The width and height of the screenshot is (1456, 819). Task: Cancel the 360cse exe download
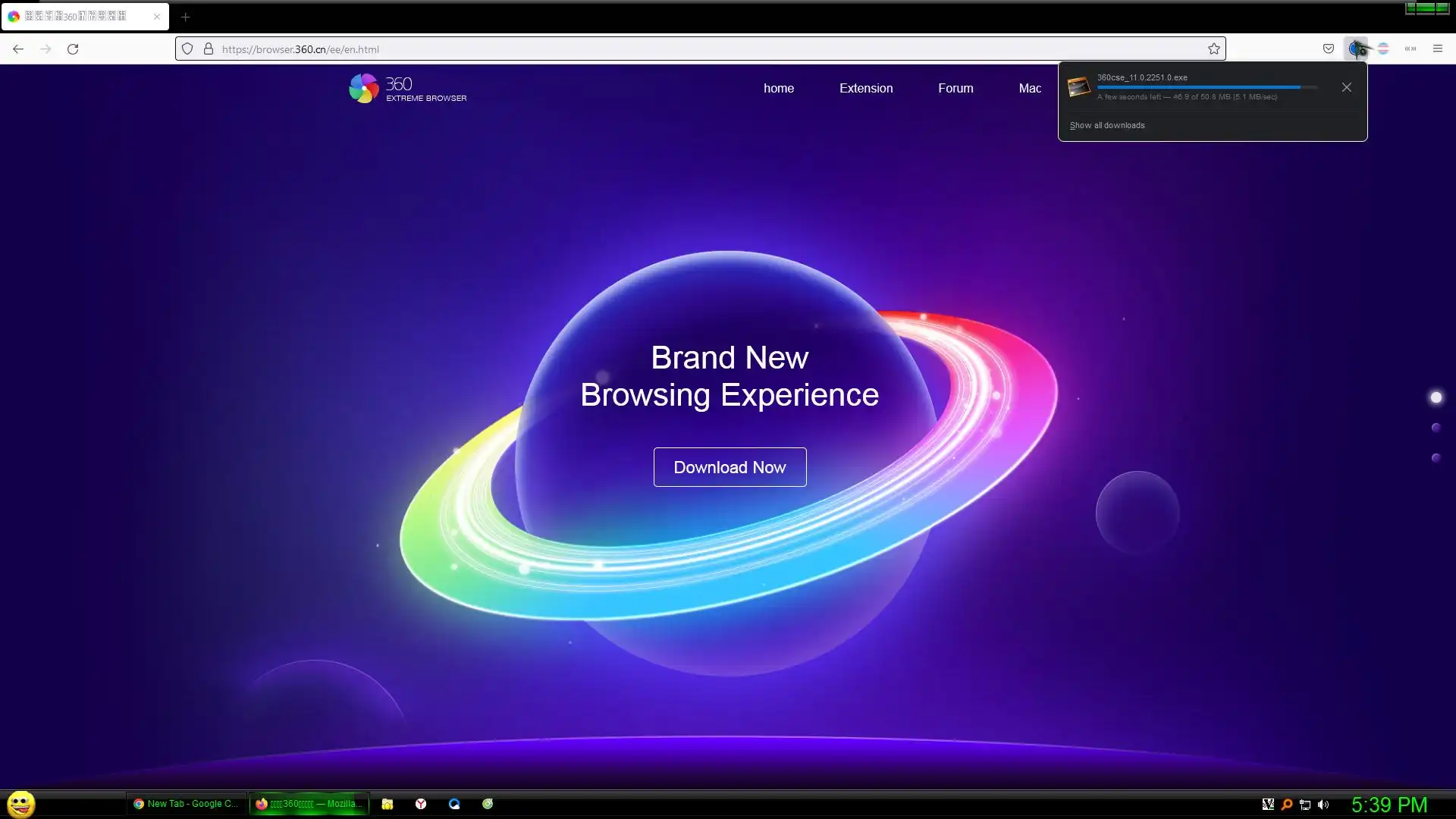[x=1346, y=87]
